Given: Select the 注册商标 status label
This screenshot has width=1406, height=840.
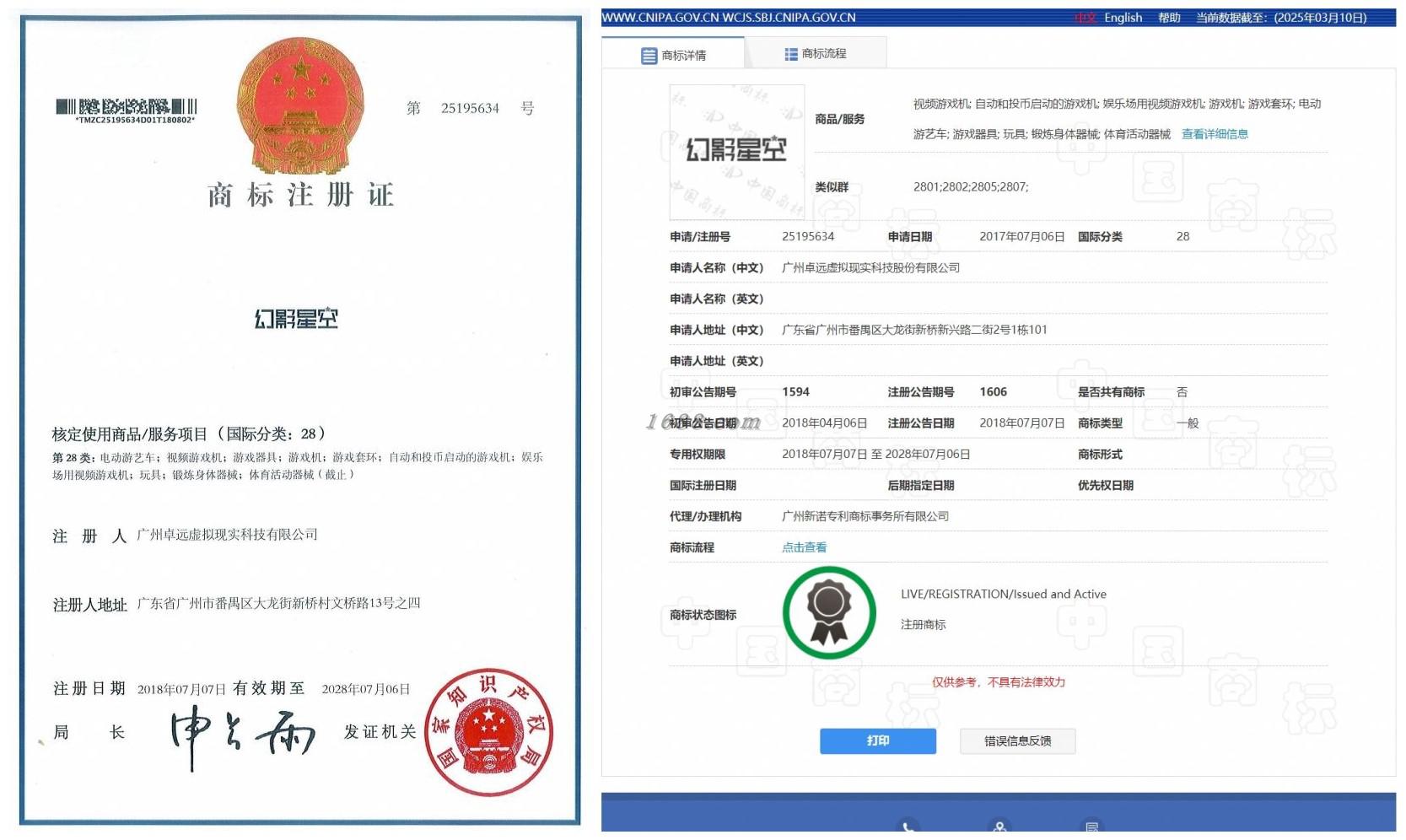Looking at the screenshot, I should tap(924, 625).
